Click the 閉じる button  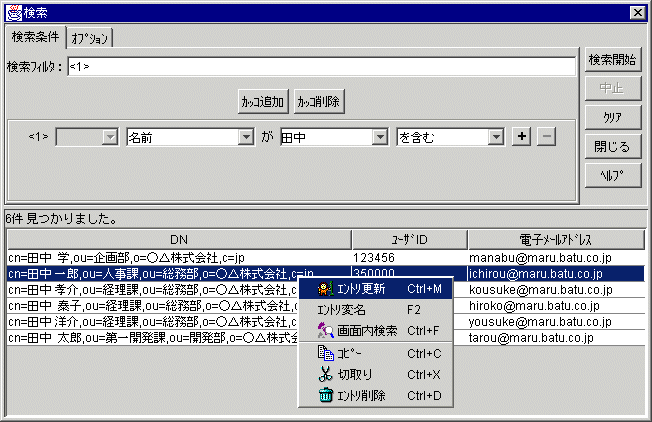click(x=612, y=146)
